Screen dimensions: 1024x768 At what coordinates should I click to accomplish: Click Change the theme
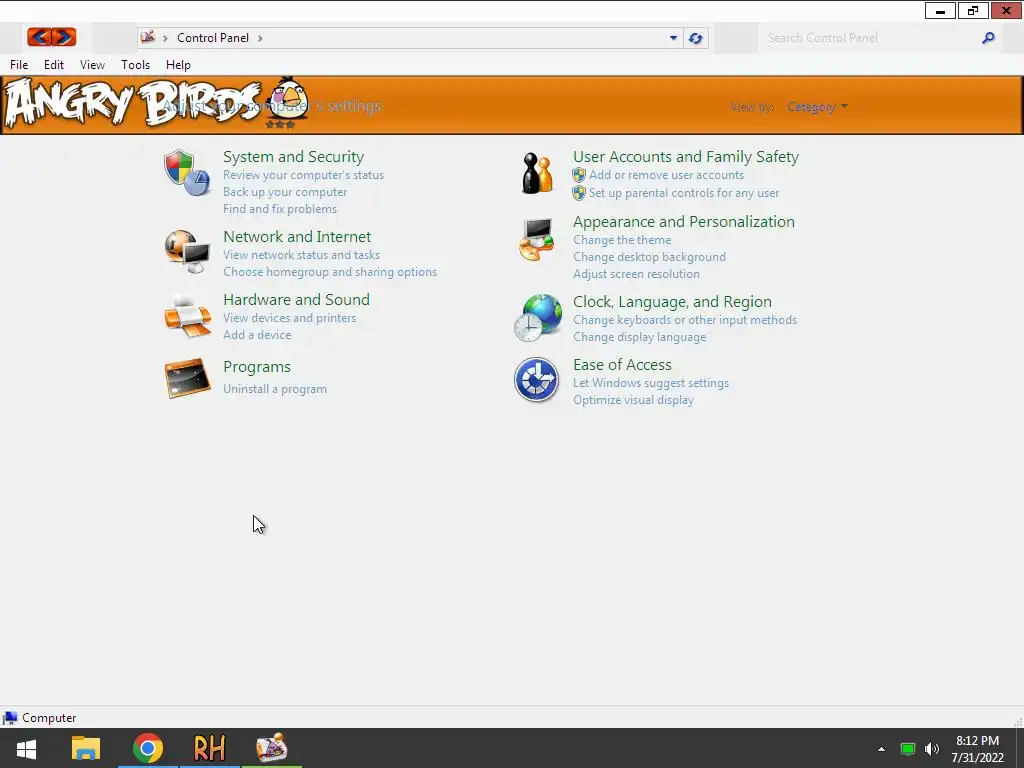[622, 240]
